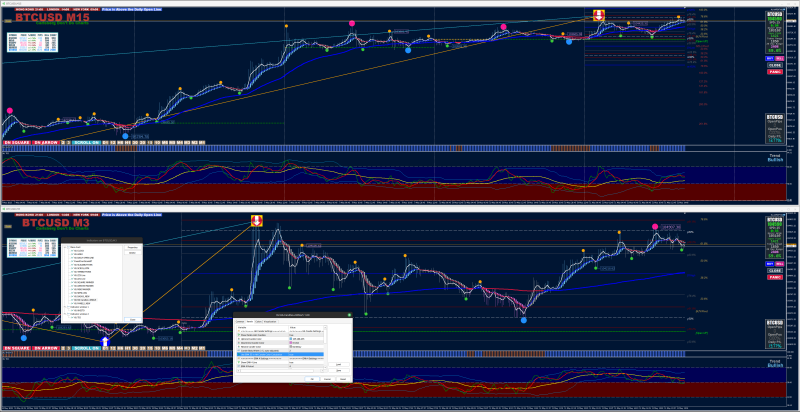This screenshot has height=412, width=800.
Task: Click Reset in the indicator properties dialog
Action: [x=343, y=379]
